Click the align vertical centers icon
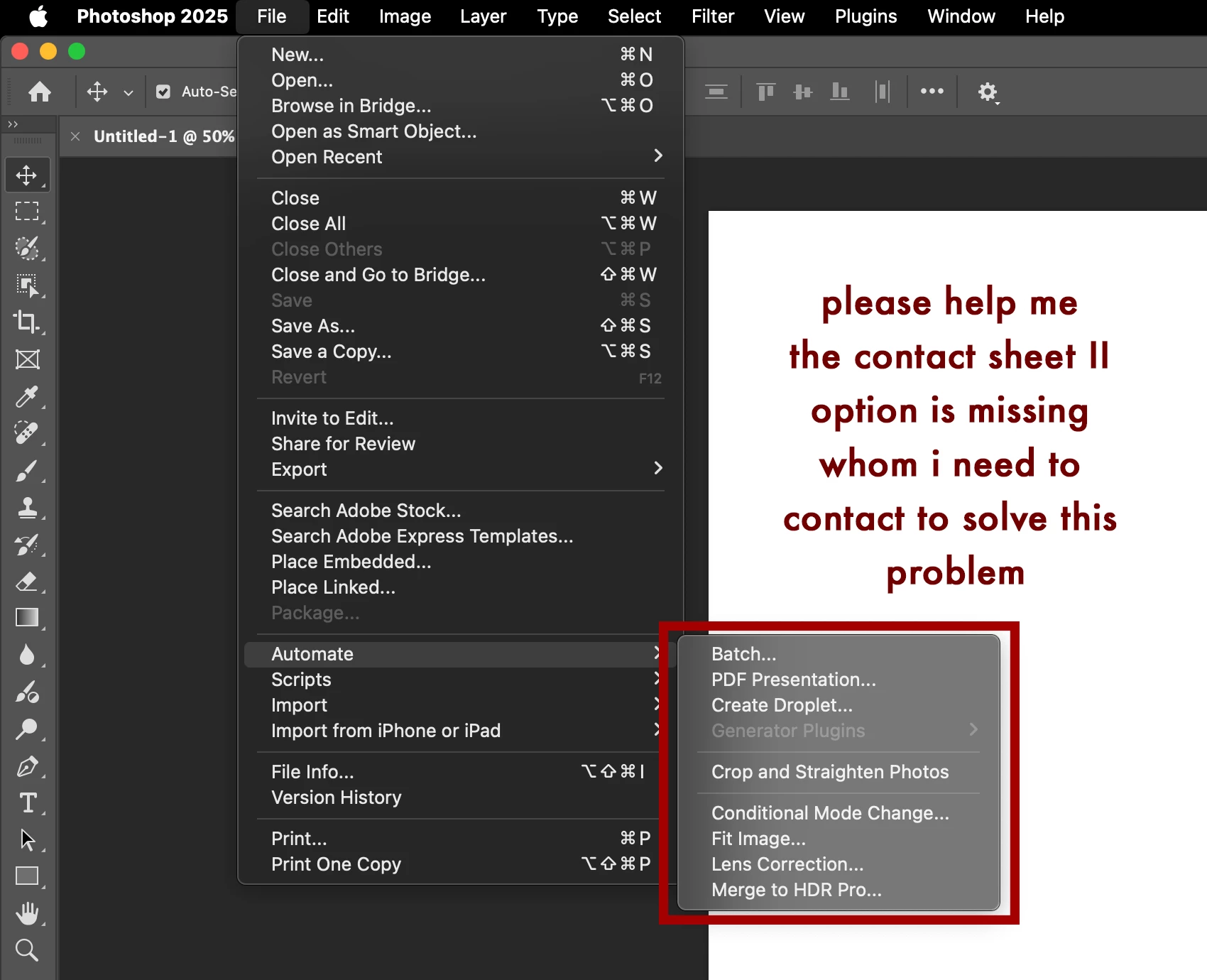Image resolution: width=1207 pixels, height=980 pixels. click(x=803, y=92)
